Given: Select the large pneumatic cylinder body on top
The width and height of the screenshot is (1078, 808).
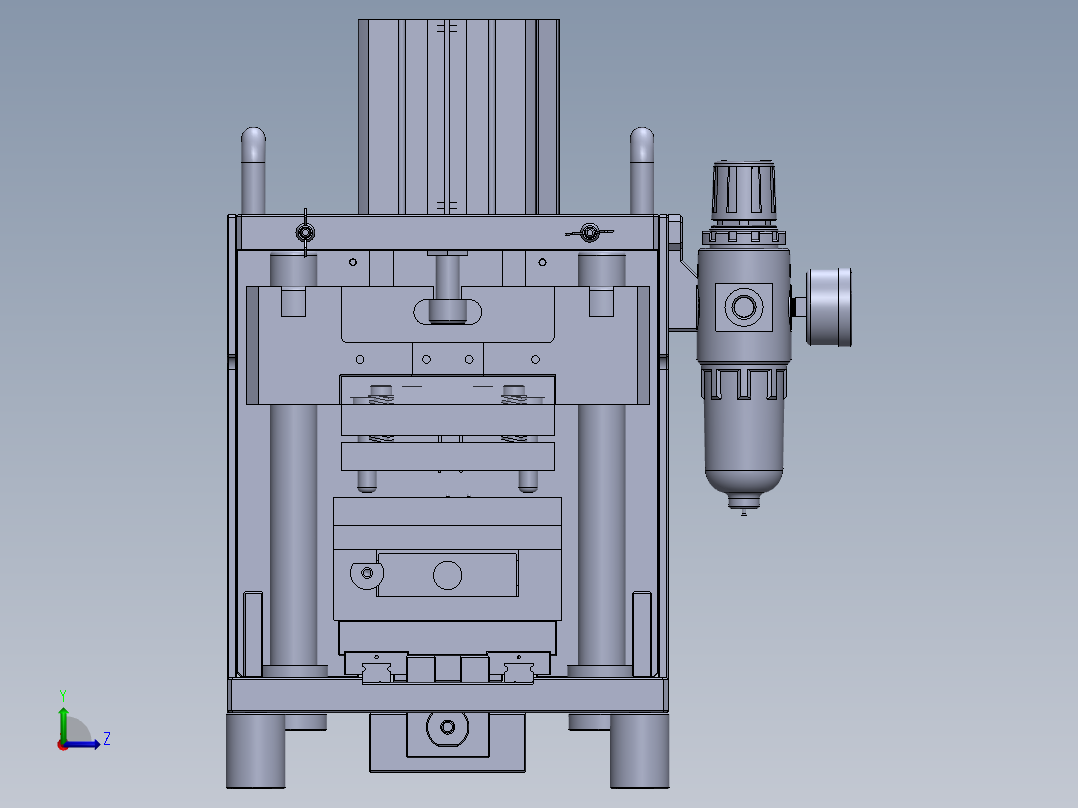Looking at the screenshot, I should 459,117.
